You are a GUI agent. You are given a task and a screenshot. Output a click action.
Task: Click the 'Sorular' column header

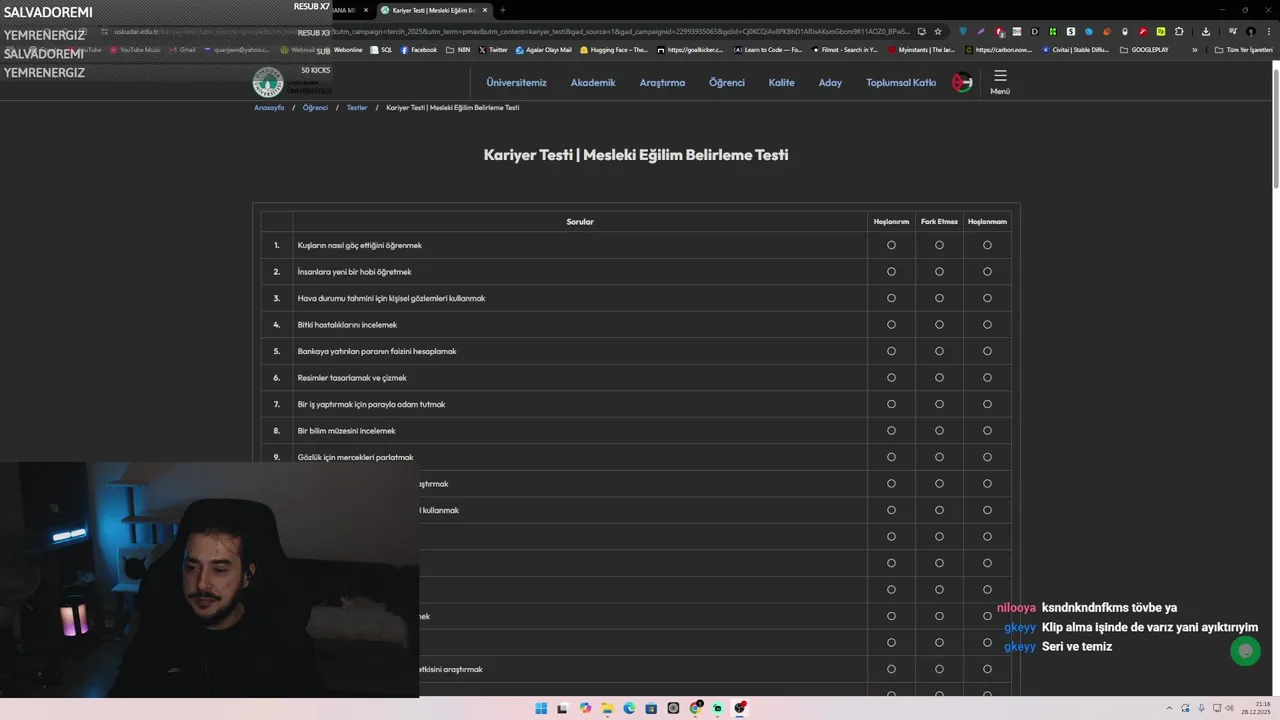coord(580,221)
